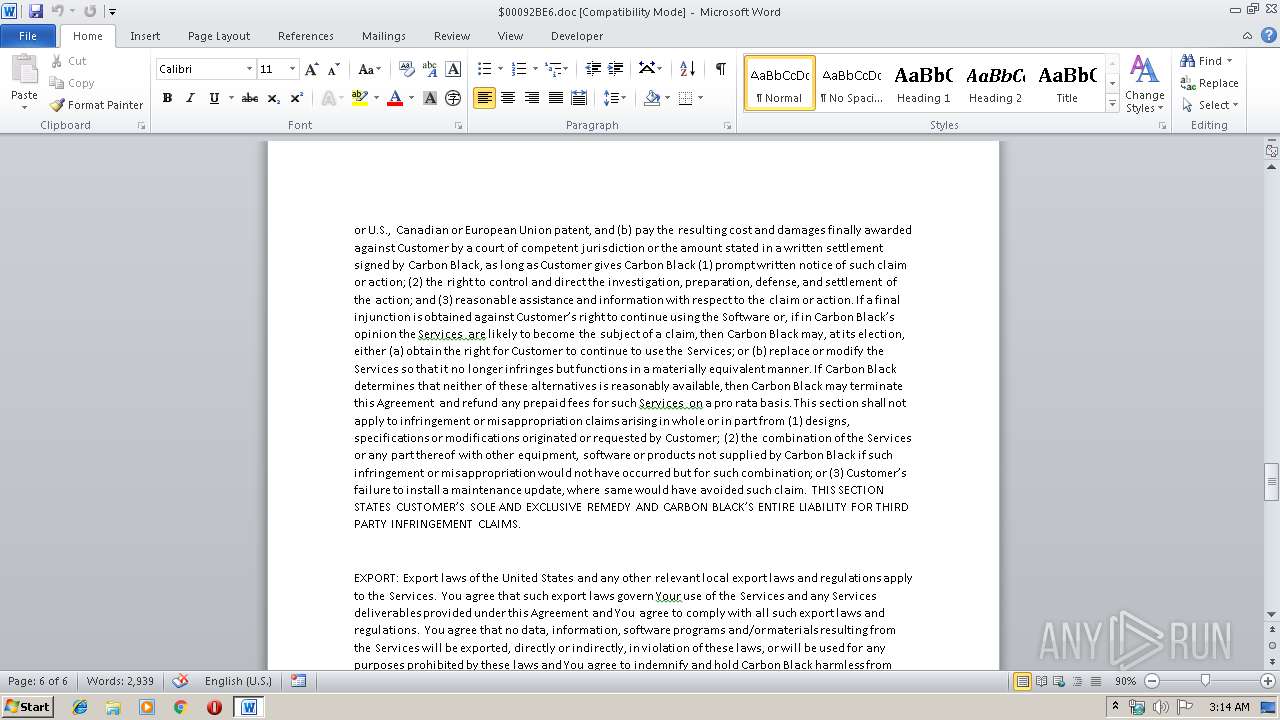Toggle Center alignment
This screenshot has height=720, width=1280.
[508, 98]
